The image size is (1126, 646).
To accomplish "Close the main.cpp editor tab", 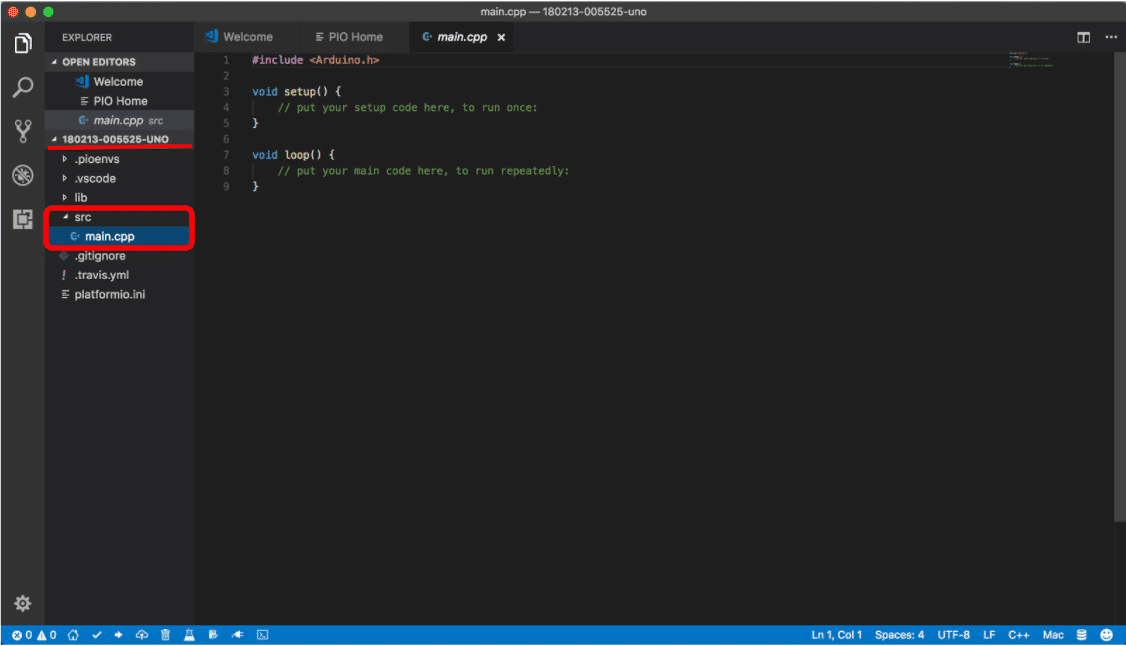I will [x=501, y=37].
